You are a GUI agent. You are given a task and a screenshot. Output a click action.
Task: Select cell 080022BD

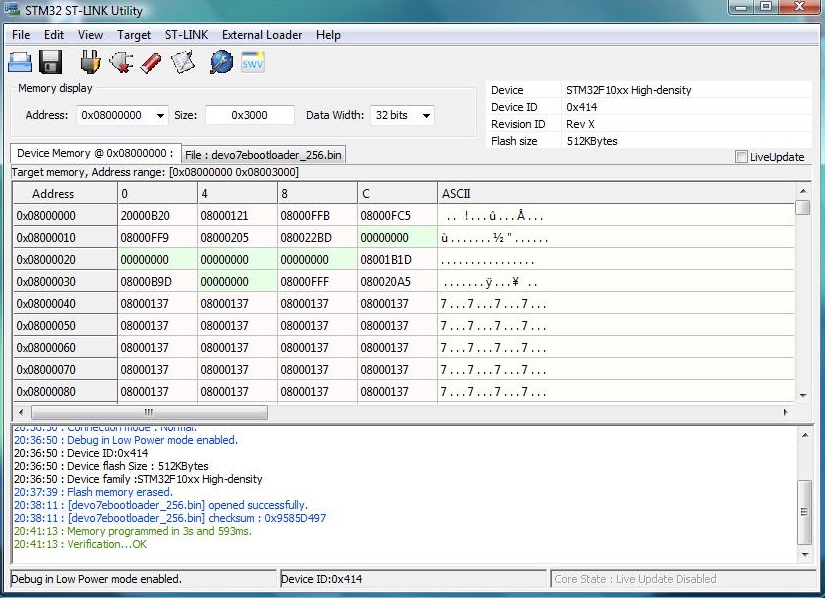click(x=317, y=238)
